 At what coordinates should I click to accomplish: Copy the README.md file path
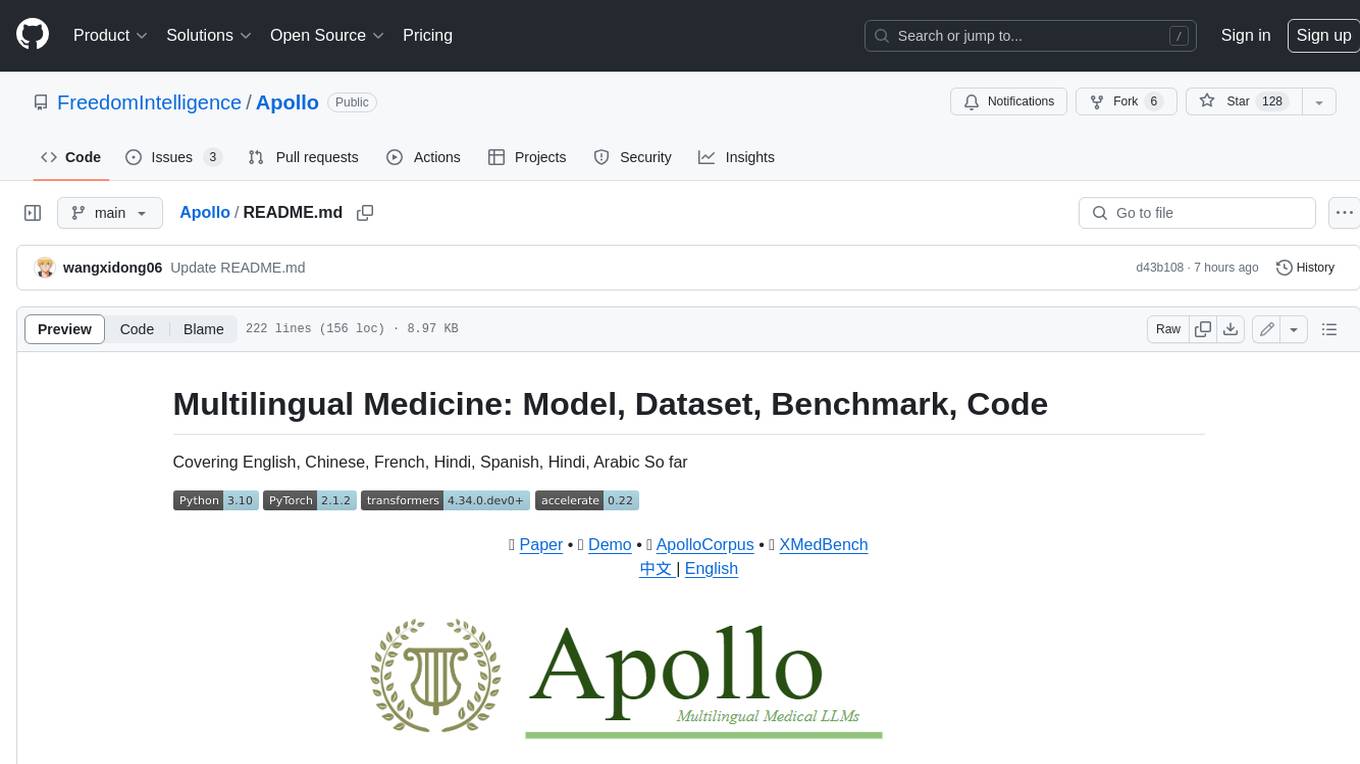click(365, 213)
